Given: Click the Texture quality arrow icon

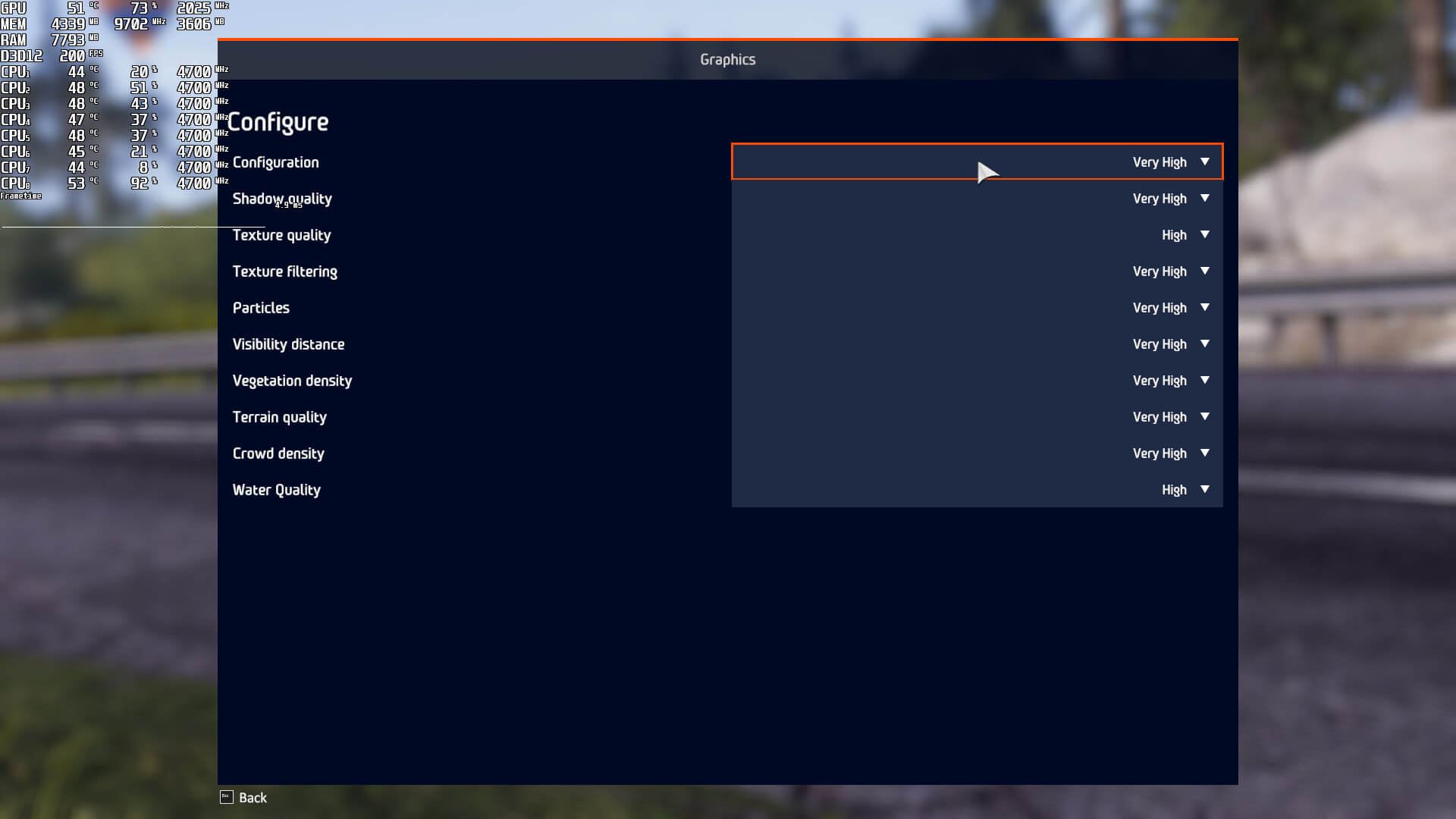Looking at the screenshot, I should tap(1204, 234).
